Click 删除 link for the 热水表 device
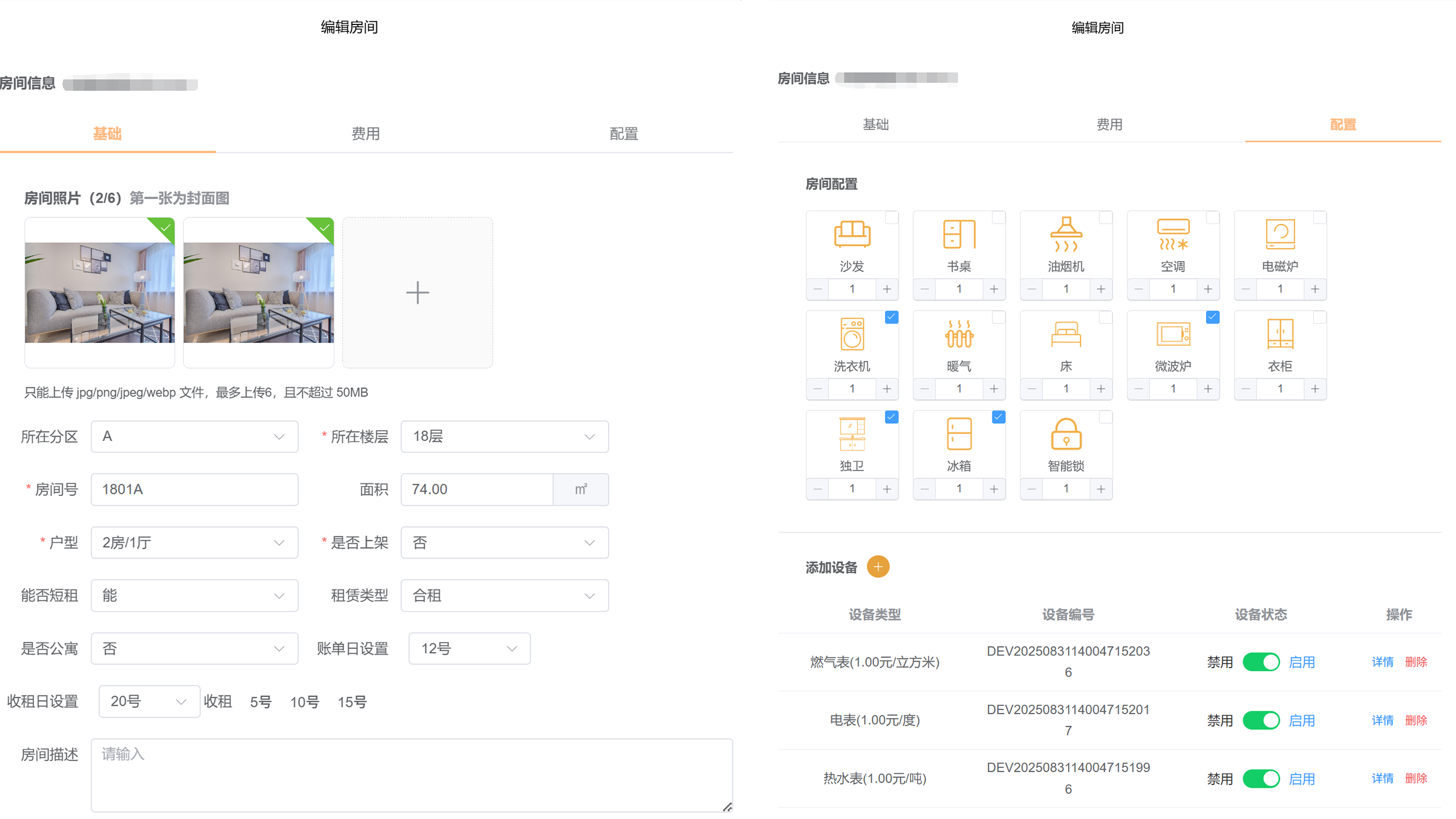 tap(1416, 779)
